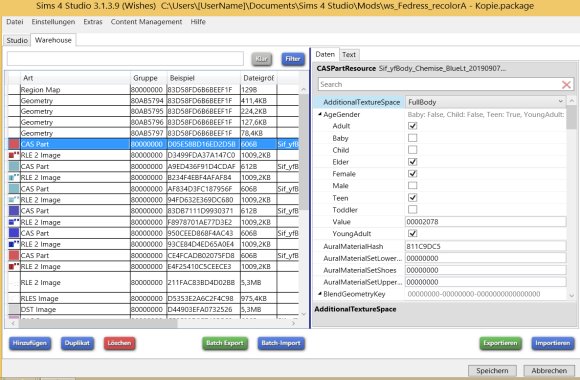
Task: Enable the Male checkbox
Action: pos(412,185)
